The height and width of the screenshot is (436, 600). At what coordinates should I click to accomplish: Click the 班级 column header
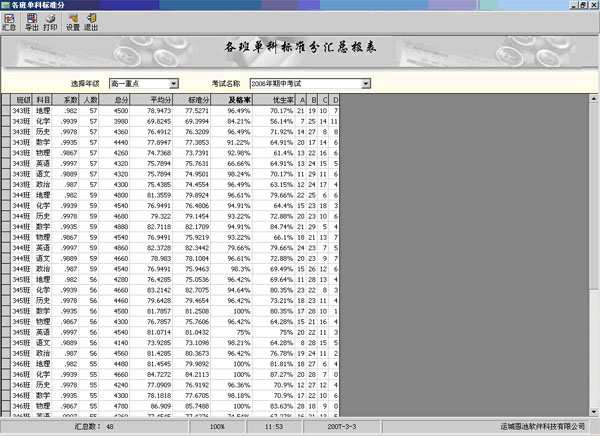pos(22,100)
